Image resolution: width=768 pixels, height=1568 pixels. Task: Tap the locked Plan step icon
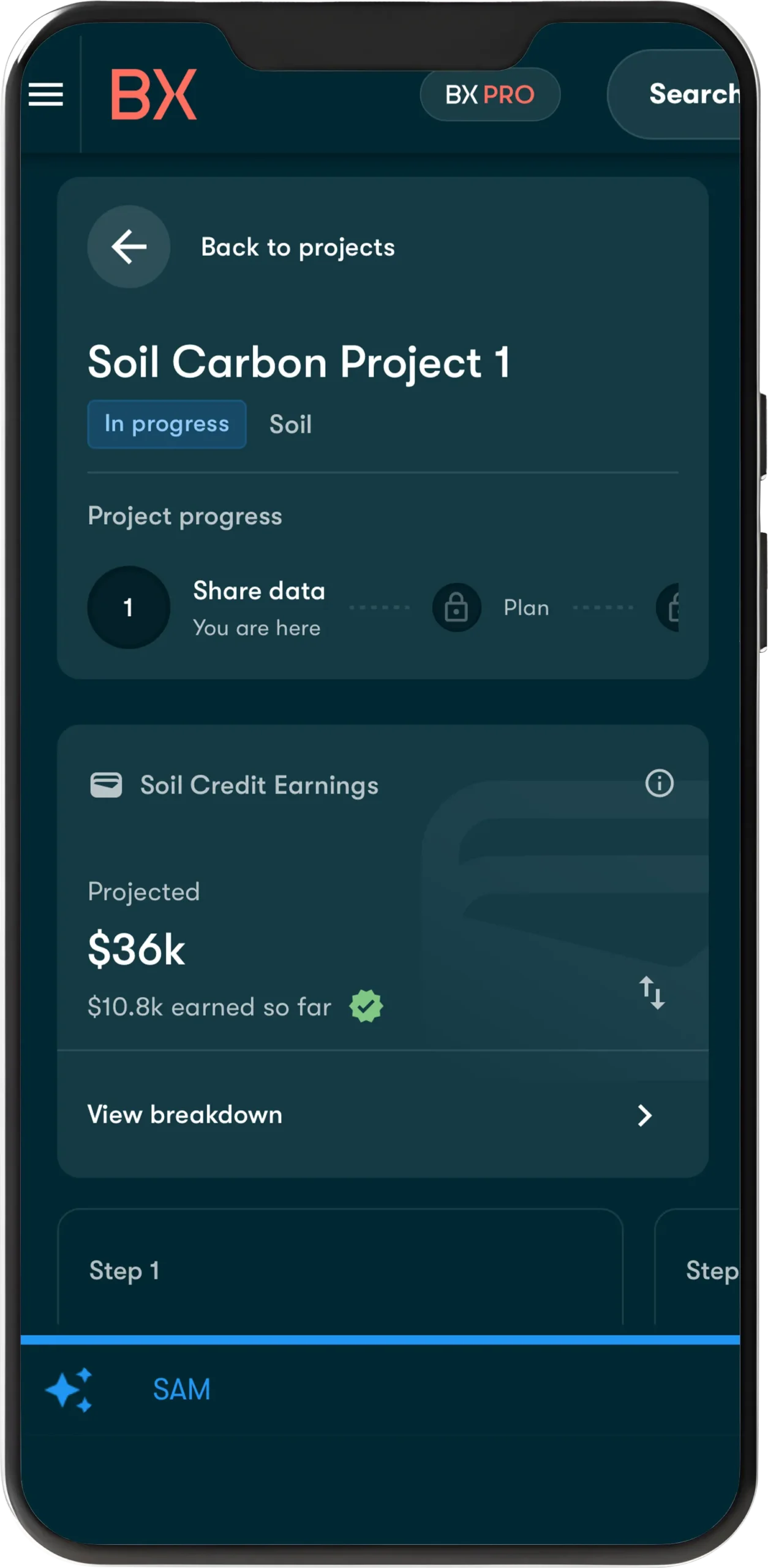[x=456, y=608]
